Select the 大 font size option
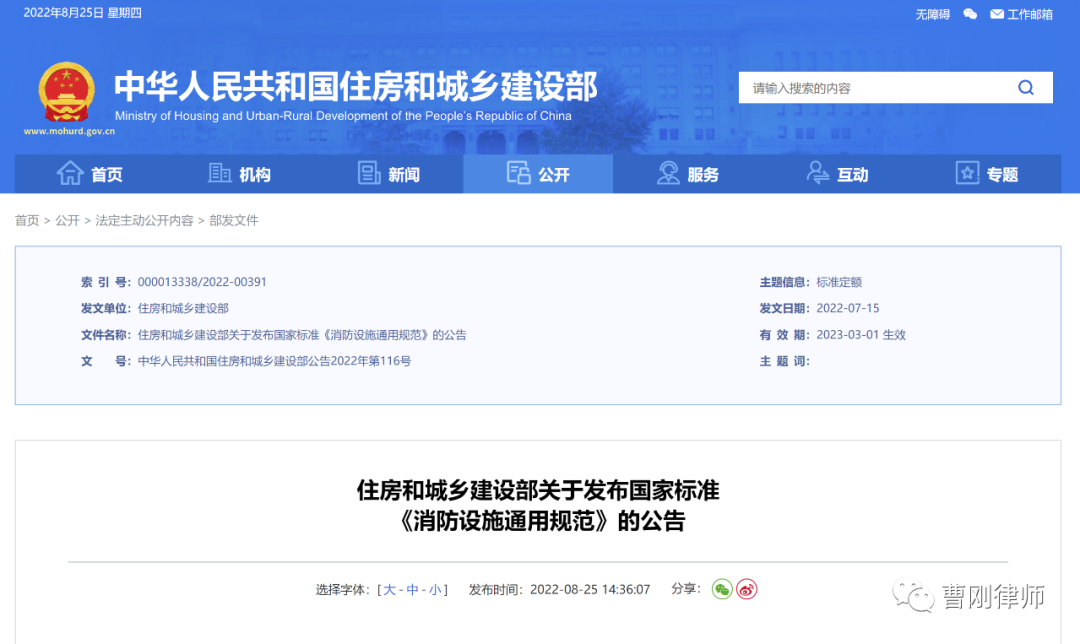 (x=389, y=589)
